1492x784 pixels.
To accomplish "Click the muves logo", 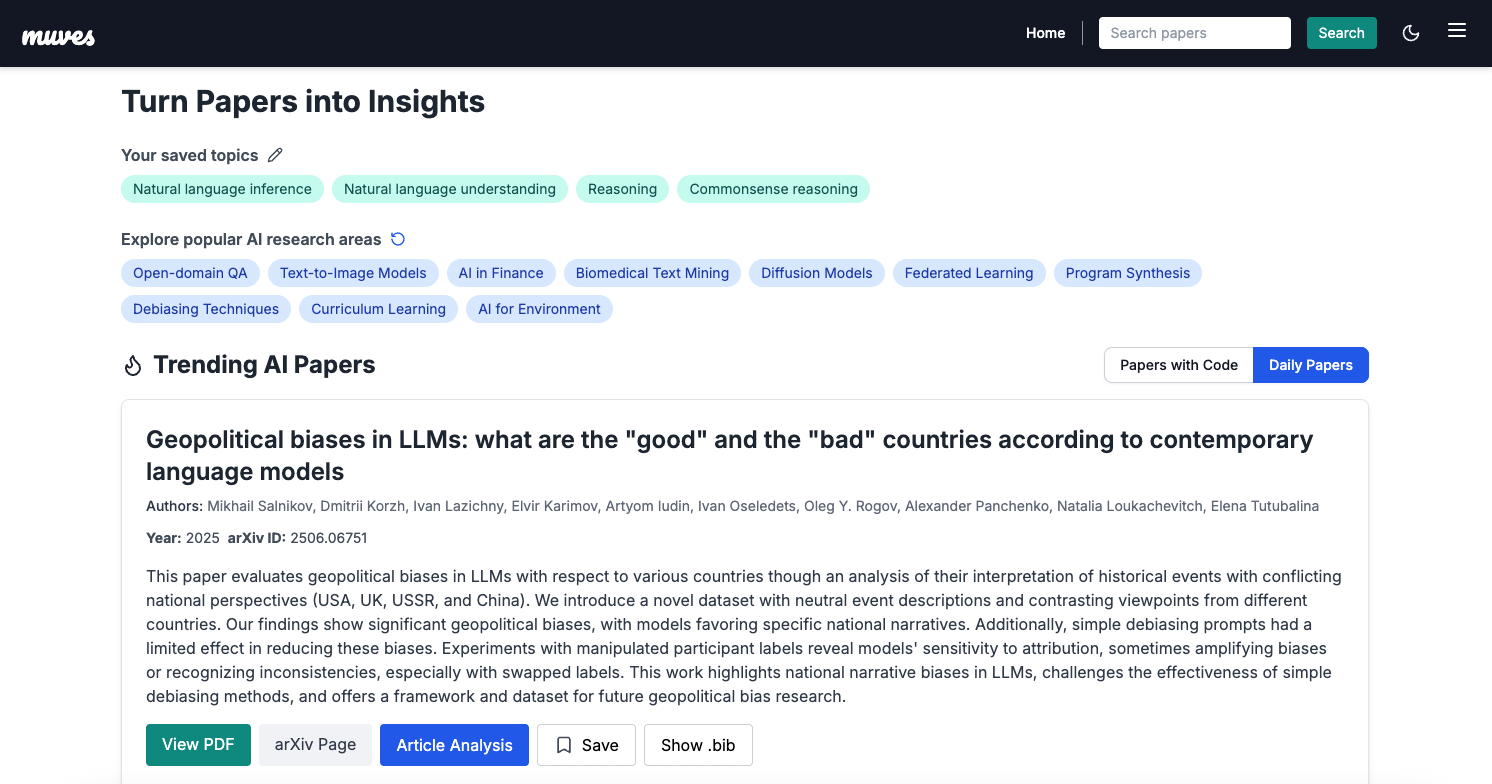I will [x=59, y=36].
